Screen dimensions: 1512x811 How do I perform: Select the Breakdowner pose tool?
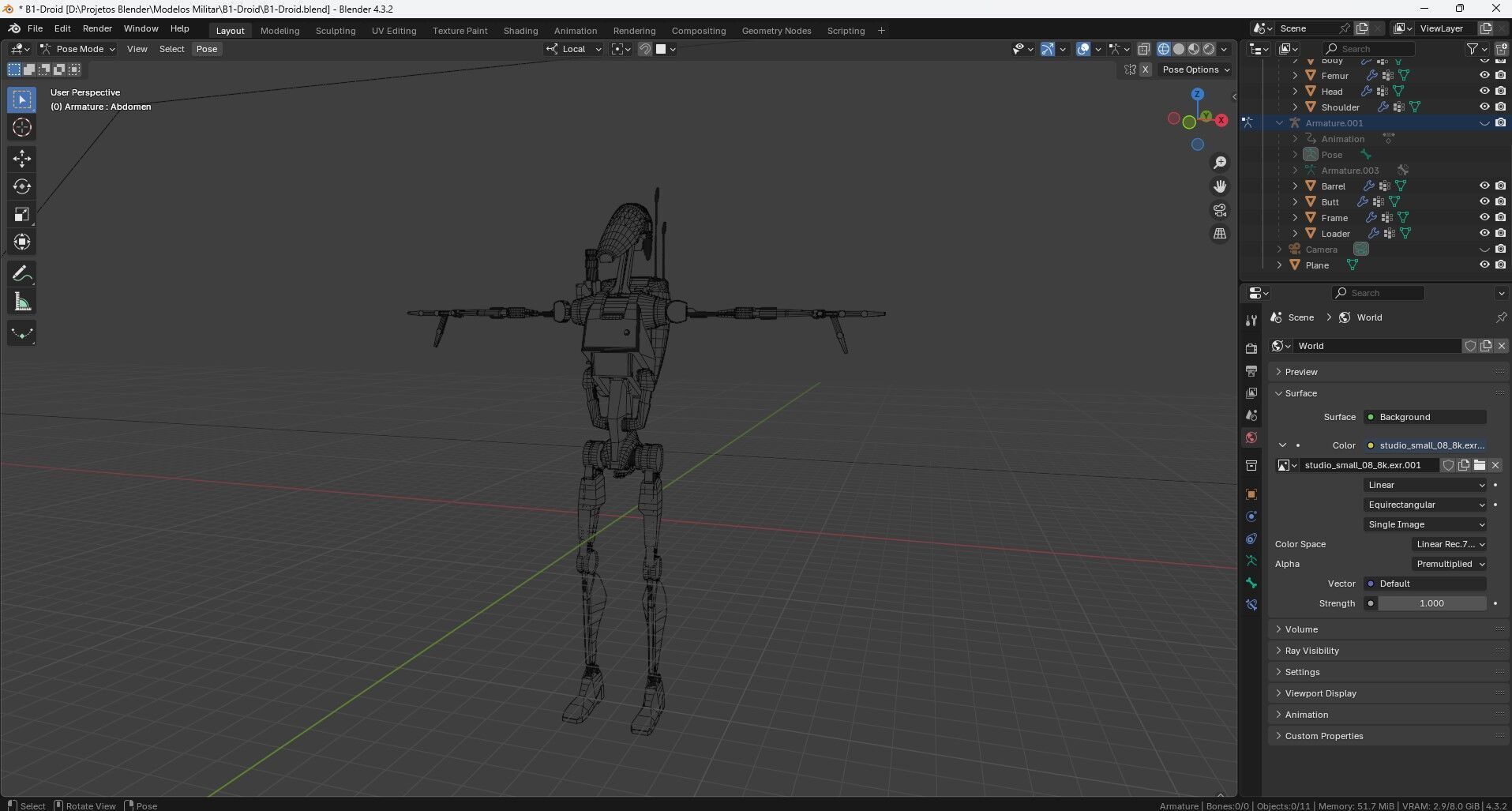point(21,333)
